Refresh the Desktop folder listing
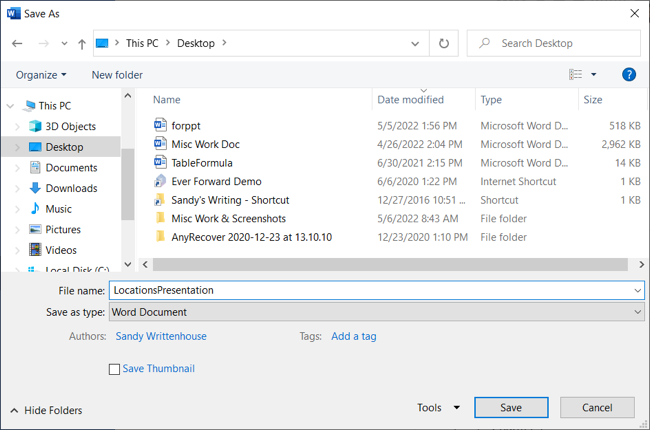This screenshot has width=650, height=430. pyautogui.click(x=444, y=44)
